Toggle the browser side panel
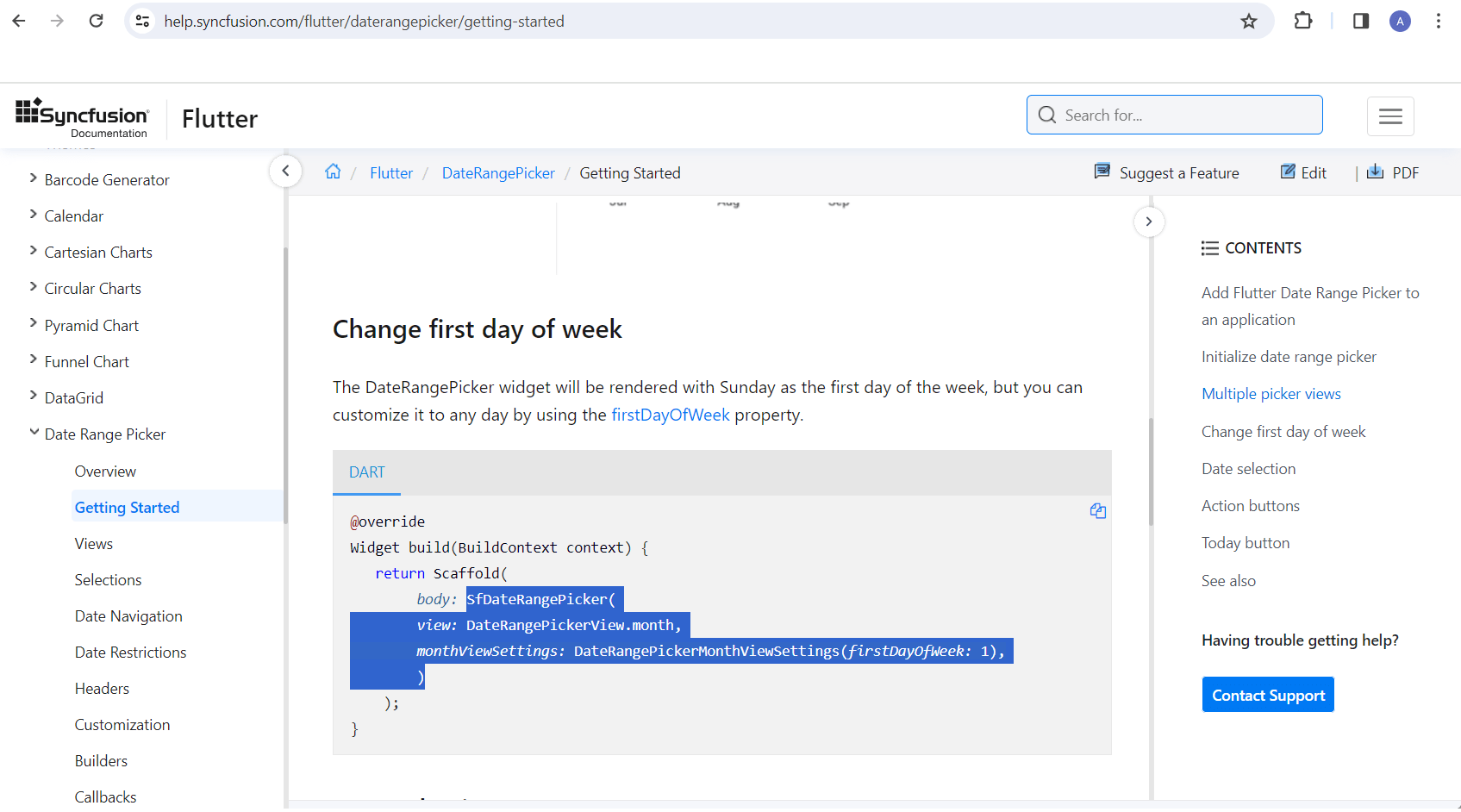 coord(1361,22)
